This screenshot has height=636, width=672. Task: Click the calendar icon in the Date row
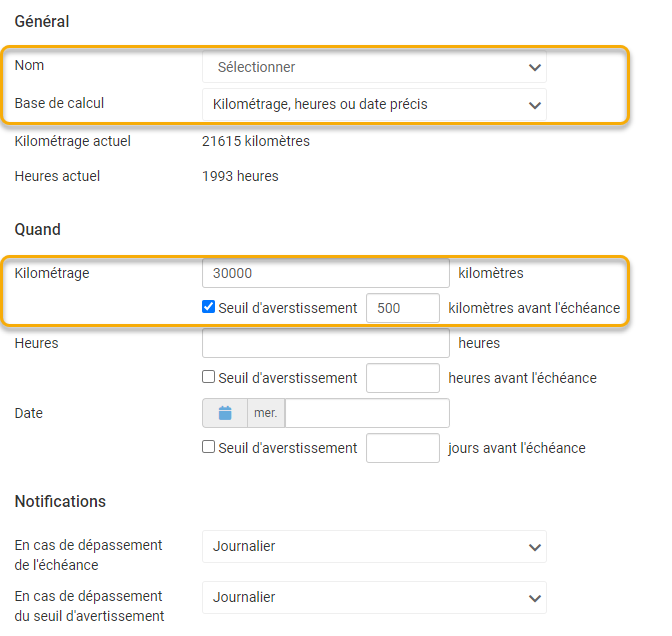(225, 413)
